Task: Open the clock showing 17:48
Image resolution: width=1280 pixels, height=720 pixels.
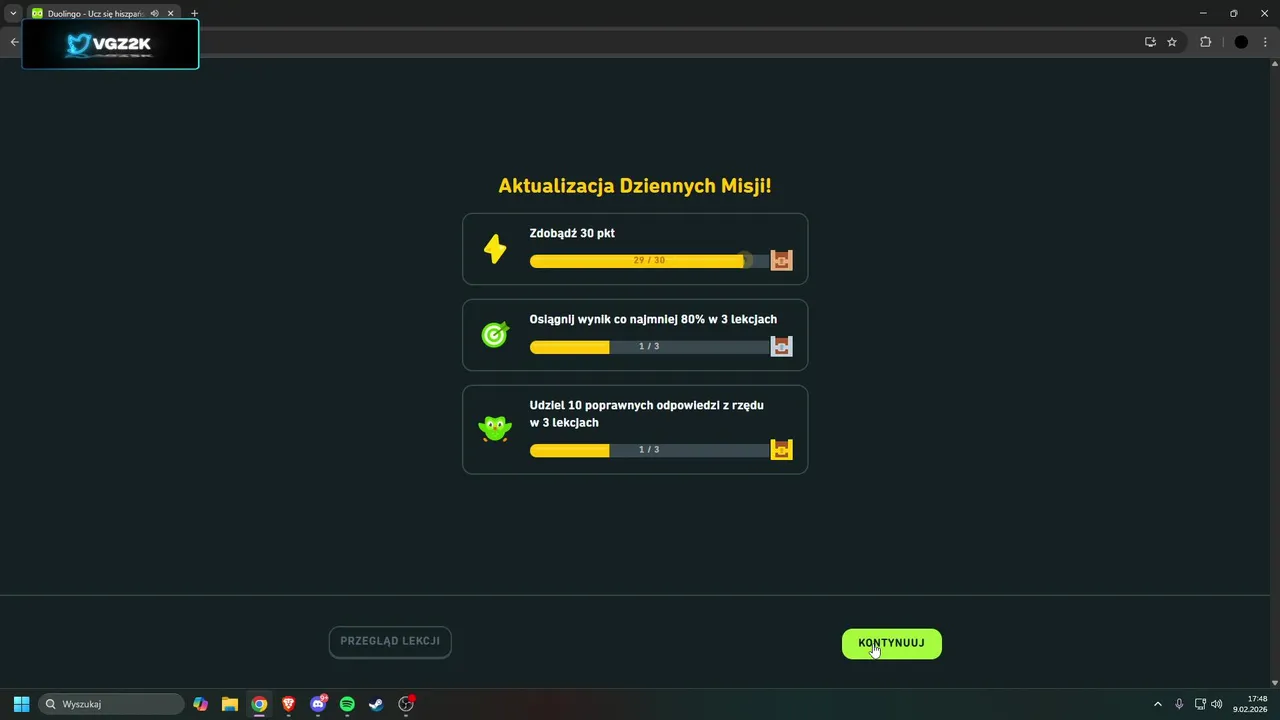Action: (1250, 704)
